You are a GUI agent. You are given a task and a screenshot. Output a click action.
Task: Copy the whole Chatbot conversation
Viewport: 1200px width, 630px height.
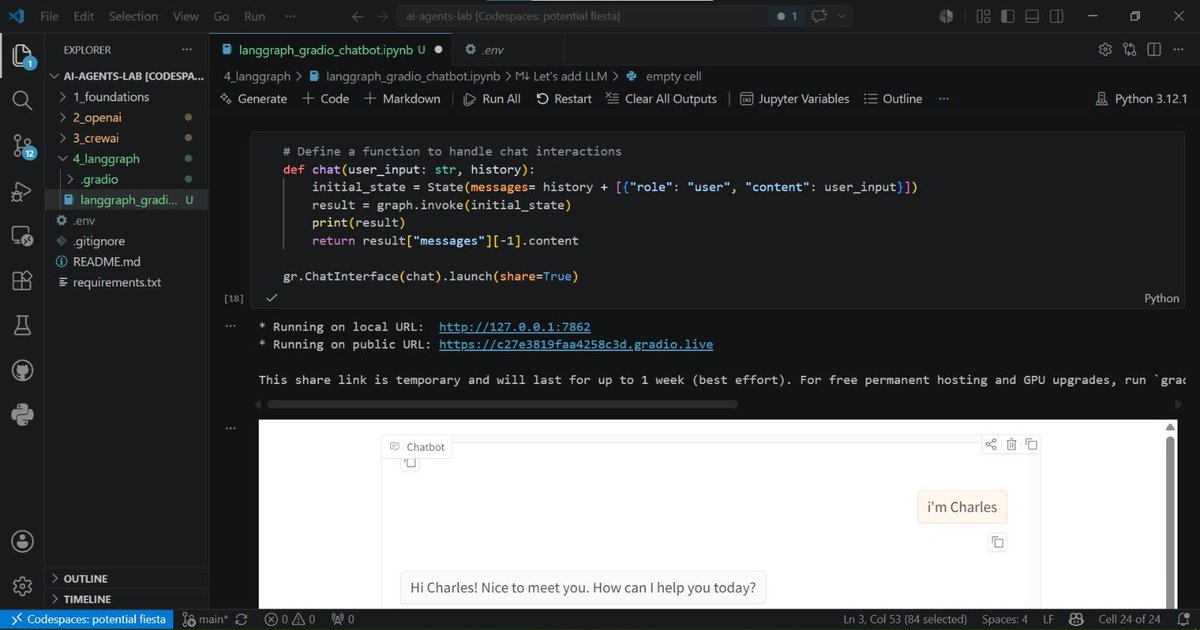click(x=1031, y=445)
